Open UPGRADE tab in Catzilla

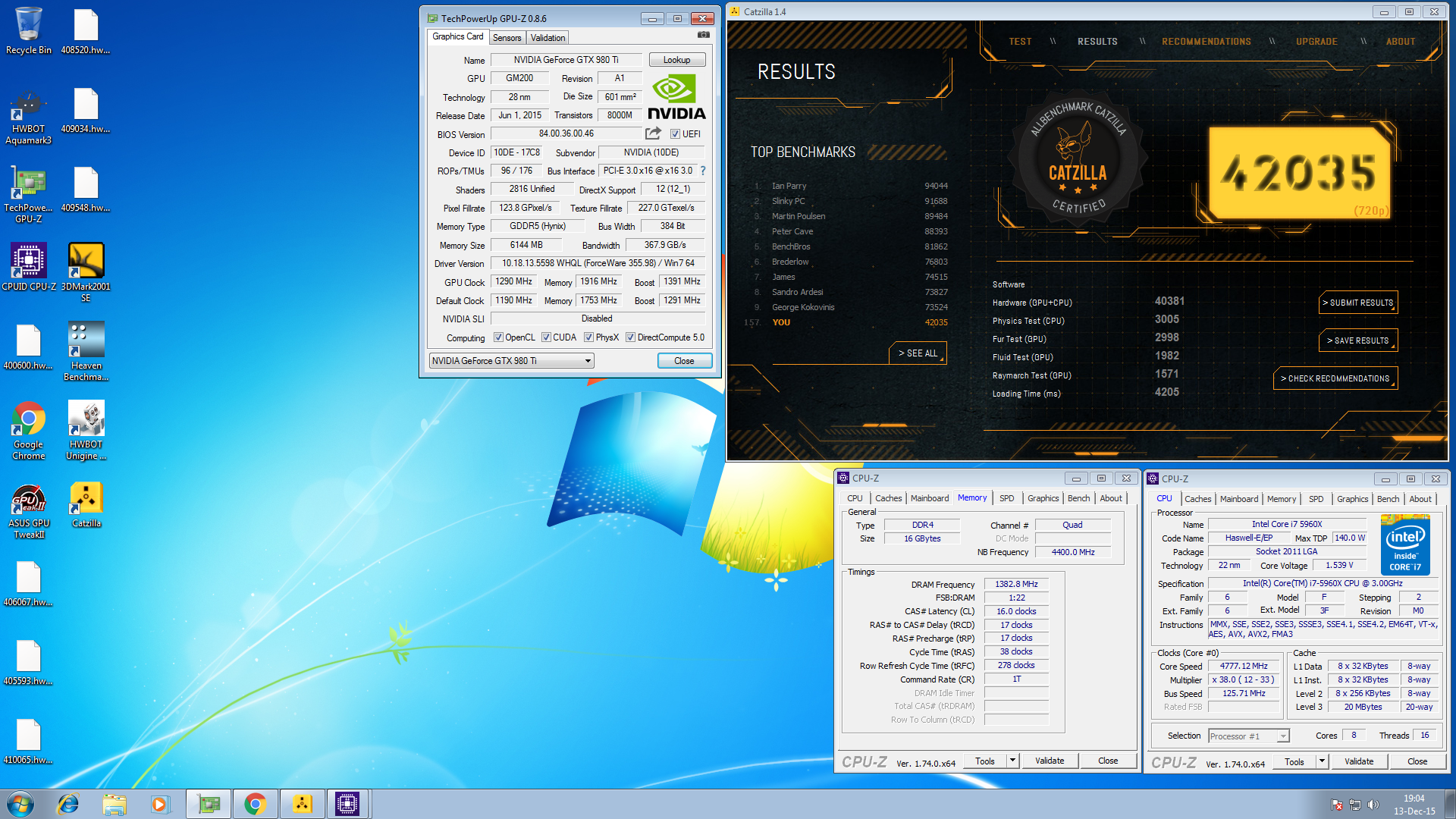(x=1316, y=42)
